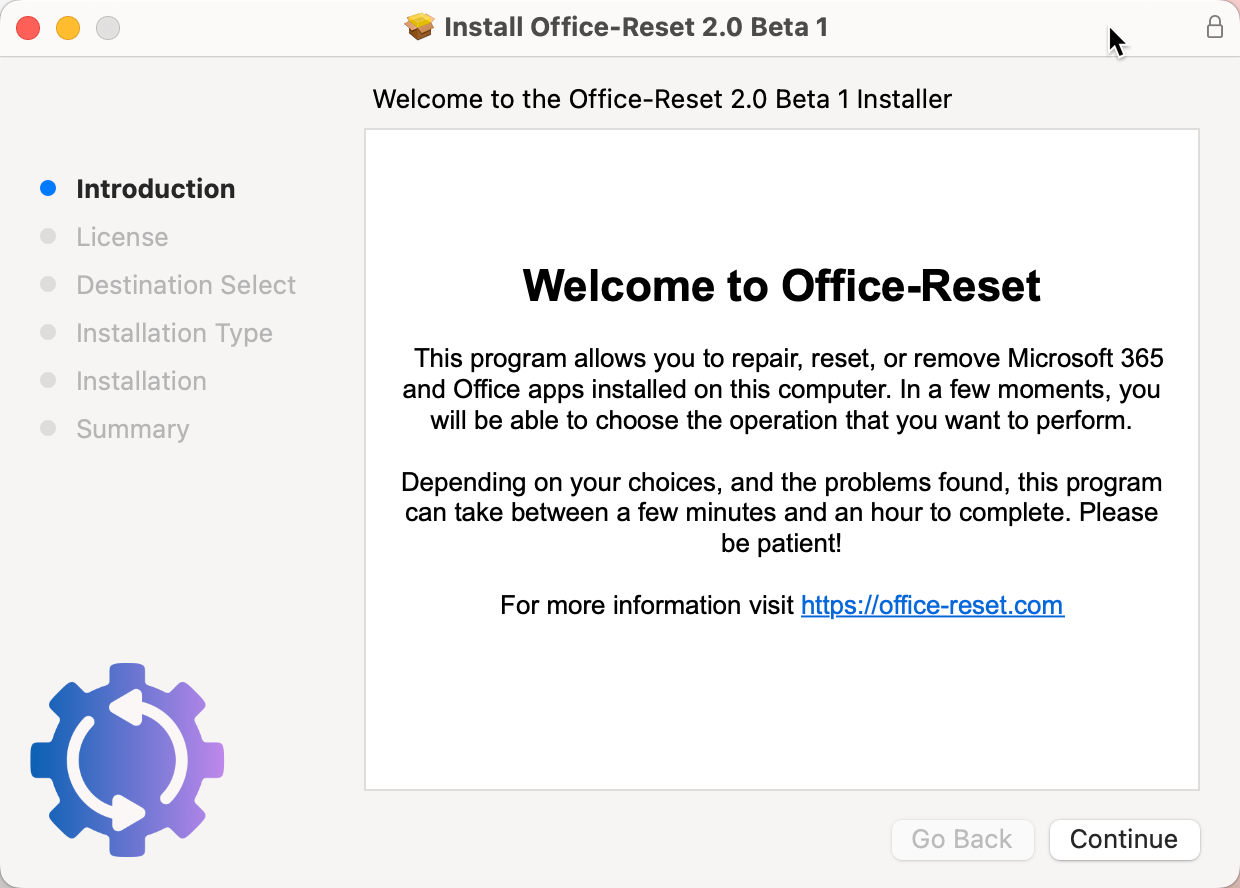Click the gray bullet beside Installation Type
Screen dimensions: 1240x888
(48, 332)
